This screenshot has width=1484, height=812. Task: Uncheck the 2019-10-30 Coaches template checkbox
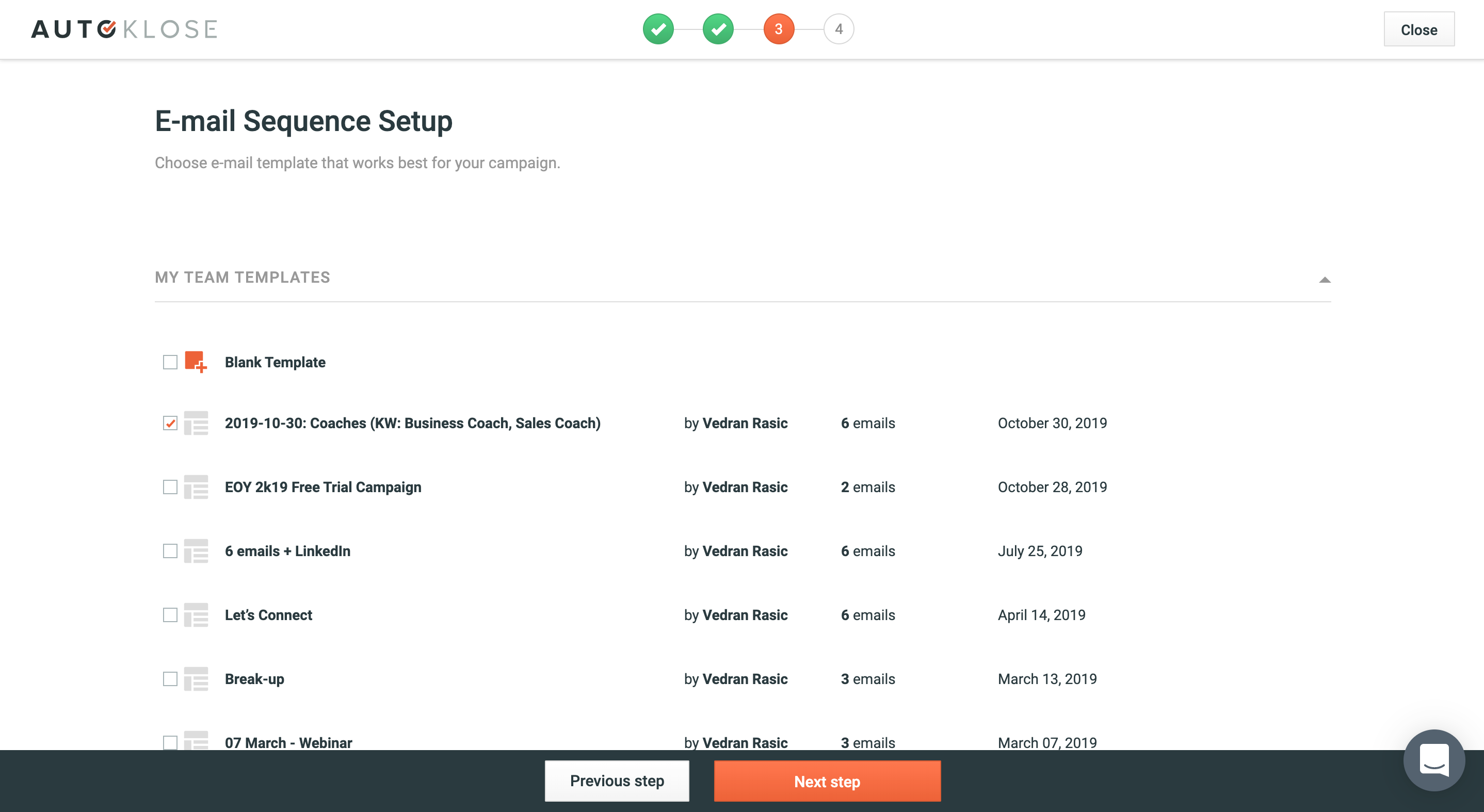pyautogui.click(x=170, y=423)
